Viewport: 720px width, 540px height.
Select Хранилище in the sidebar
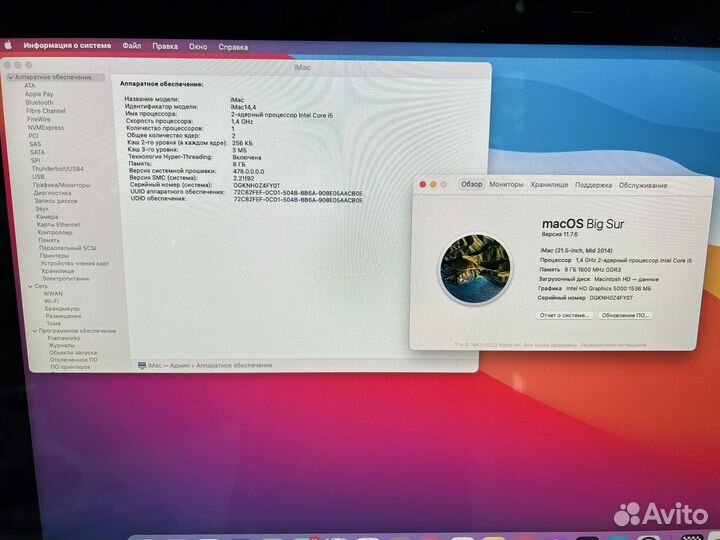tap(58, 271)
